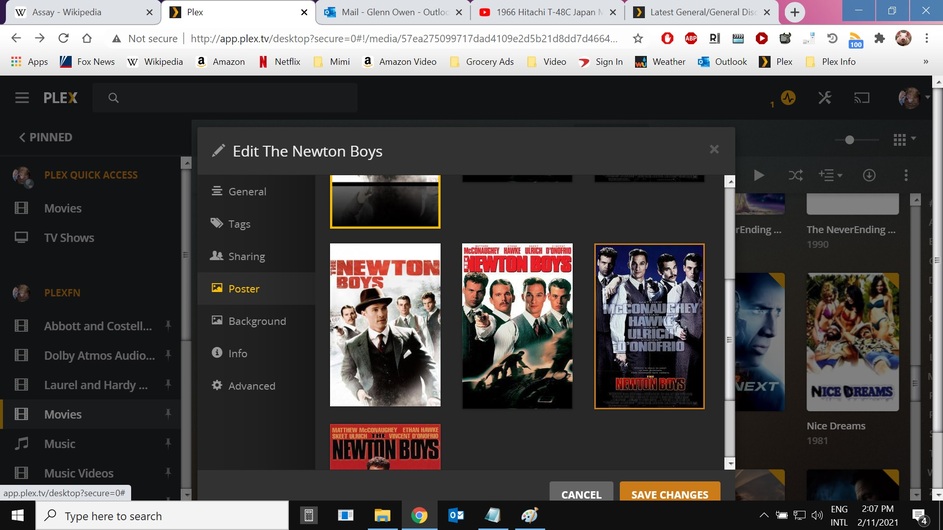
Task: Open the Windows Start menu
Action: (x=17, y=516)
